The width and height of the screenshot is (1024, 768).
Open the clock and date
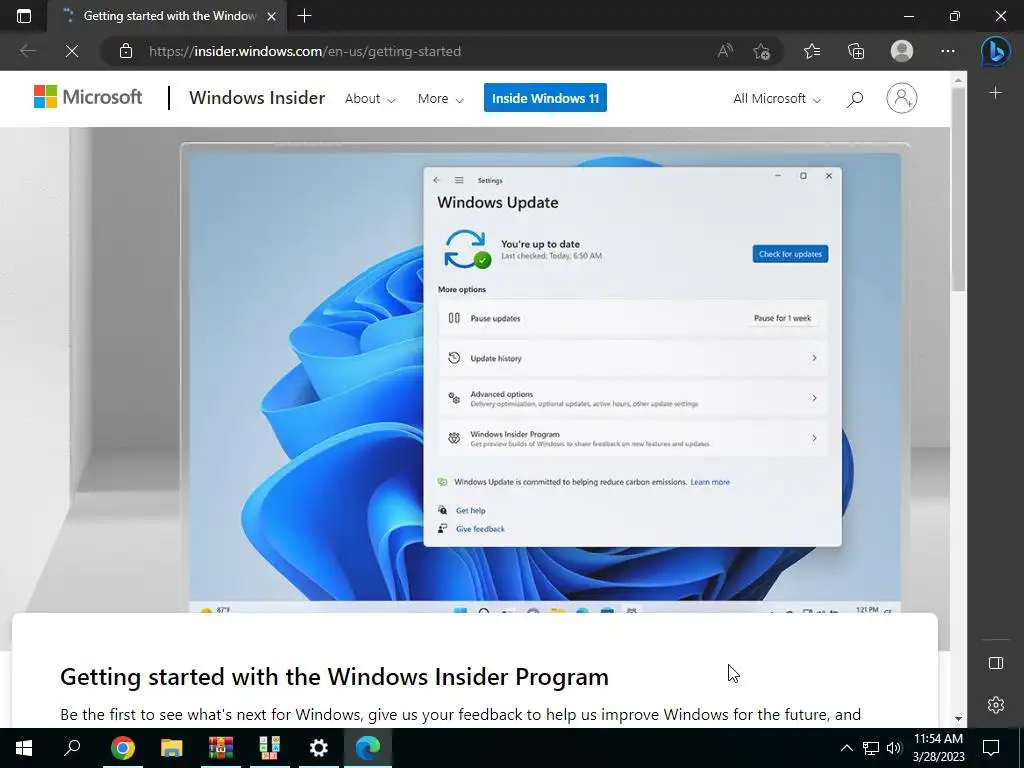tap(938, 748)
